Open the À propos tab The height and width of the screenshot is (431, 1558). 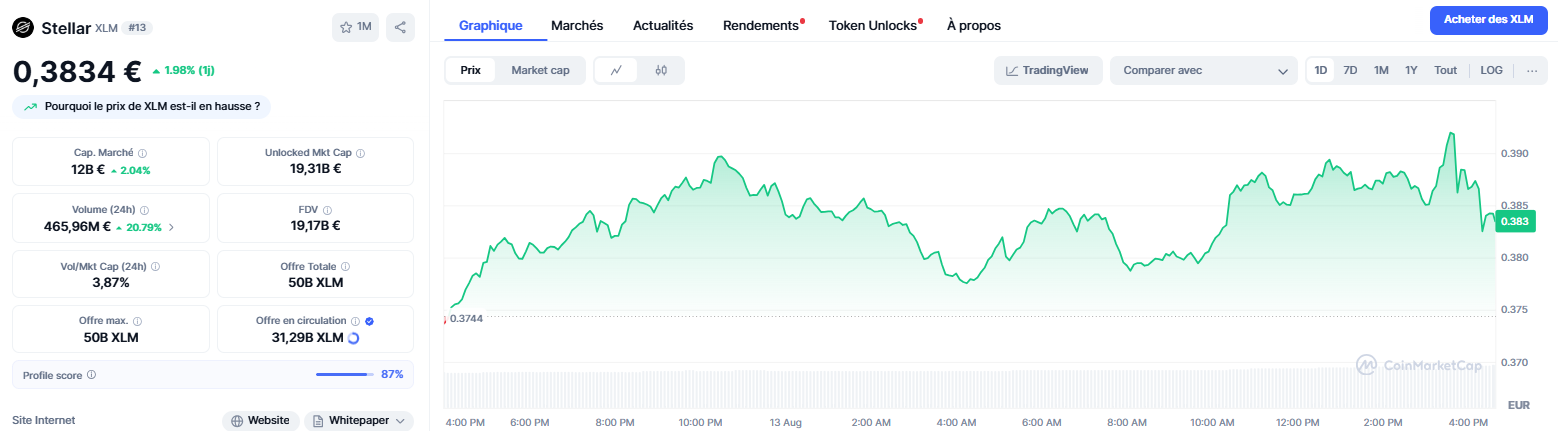[974, 25]
